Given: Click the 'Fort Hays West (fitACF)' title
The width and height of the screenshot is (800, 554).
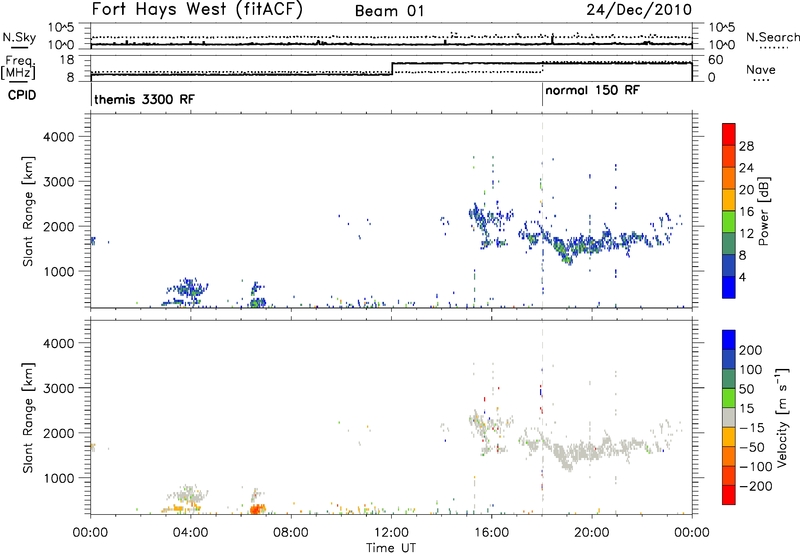Looking at the screenshot, I should point(197,10).
